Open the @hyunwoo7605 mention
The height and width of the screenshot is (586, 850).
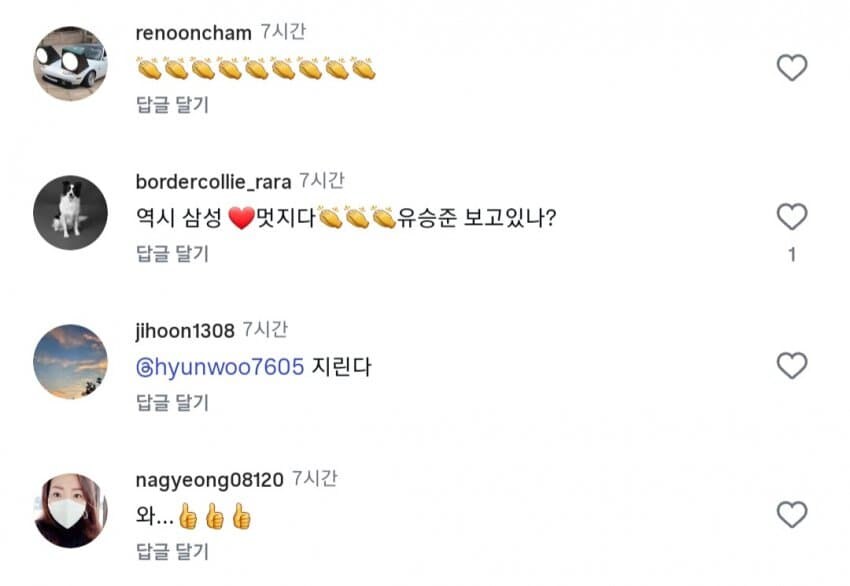pyautogui.click(x=219, y=367)
